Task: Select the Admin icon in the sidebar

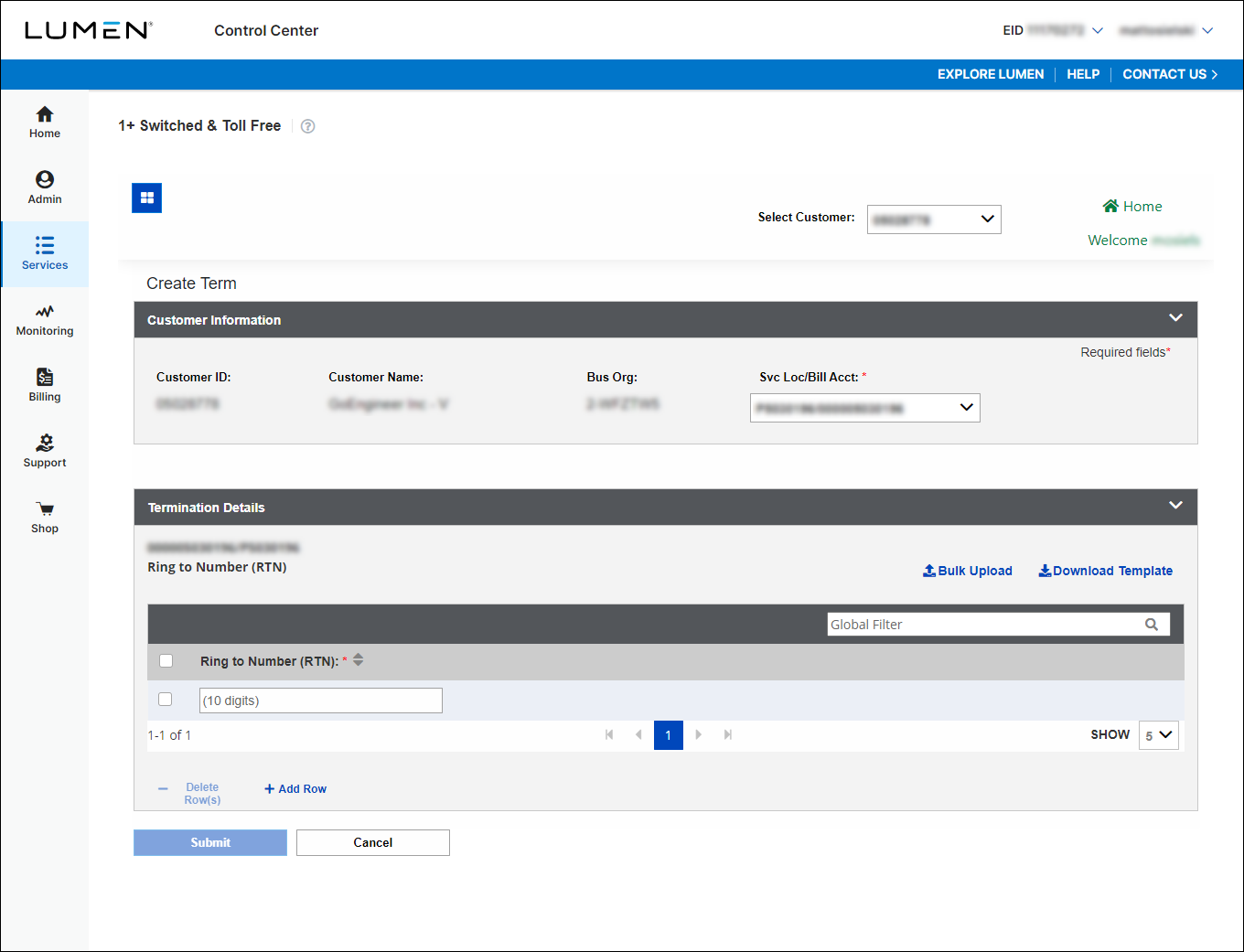Action: pos(44,187)
